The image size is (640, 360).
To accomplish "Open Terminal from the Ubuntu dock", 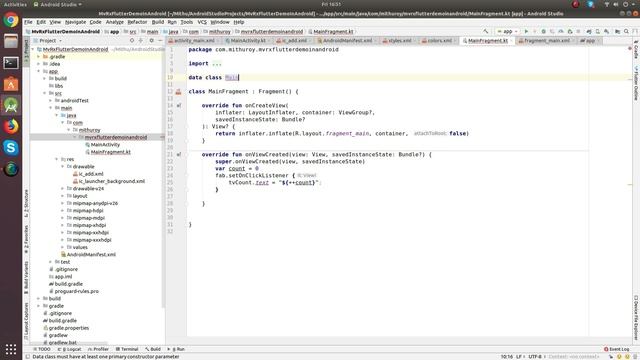I will coord(11,63).
